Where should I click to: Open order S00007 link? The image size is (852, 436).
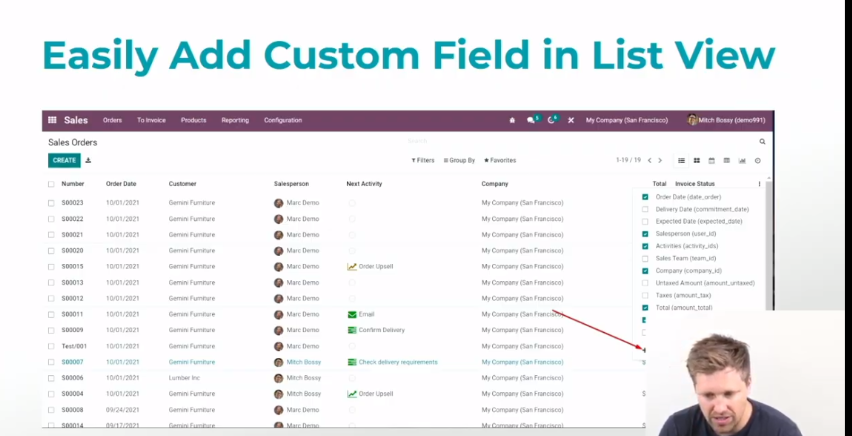click(x=72, y=362)
